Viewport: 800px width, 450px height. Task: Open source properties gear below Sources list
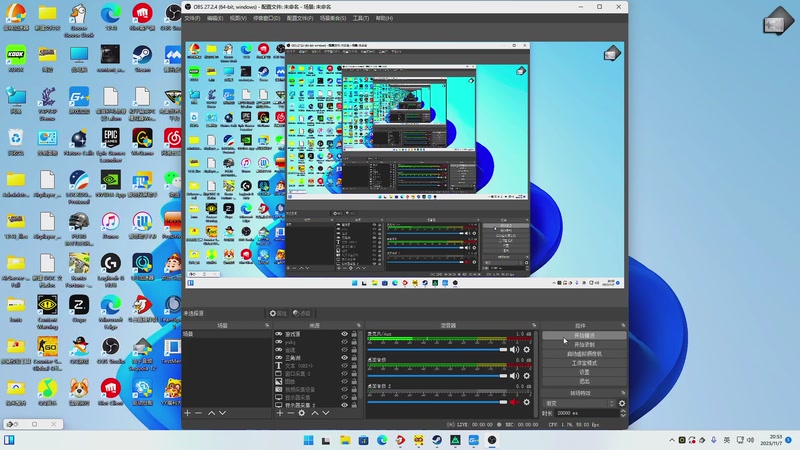pyautogui.click(x=302, y=413)
